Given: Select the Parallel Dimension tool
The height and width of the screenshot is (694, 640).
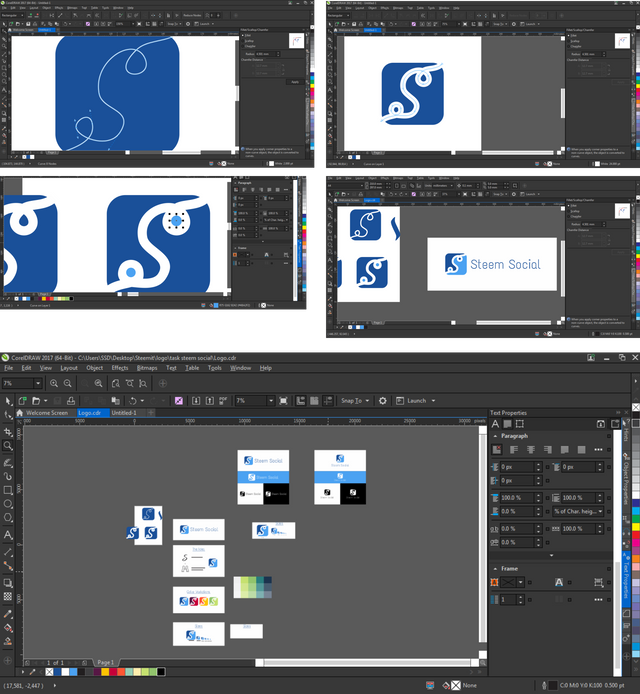Looking at the screenshot, I should click(x=8, y=552).
